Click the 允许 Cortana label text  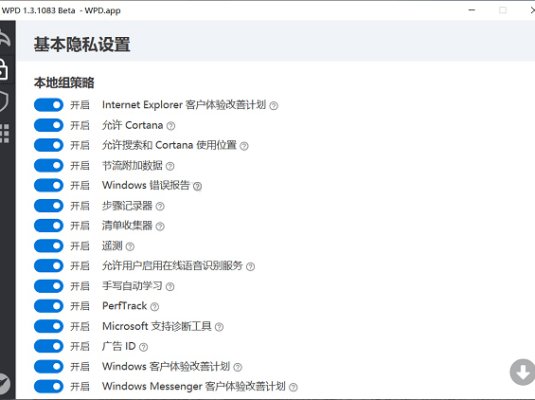click(x=132, y=125)
